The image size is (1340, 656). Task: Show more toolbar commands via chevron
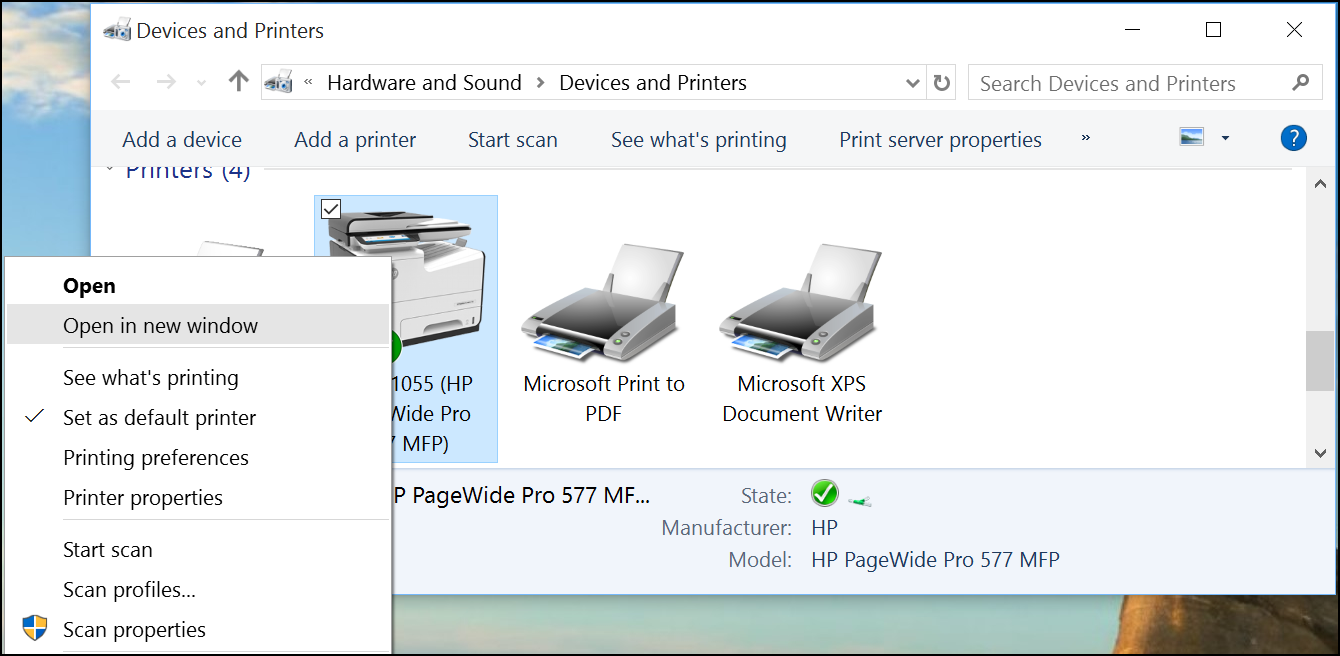coord(1086,138)
